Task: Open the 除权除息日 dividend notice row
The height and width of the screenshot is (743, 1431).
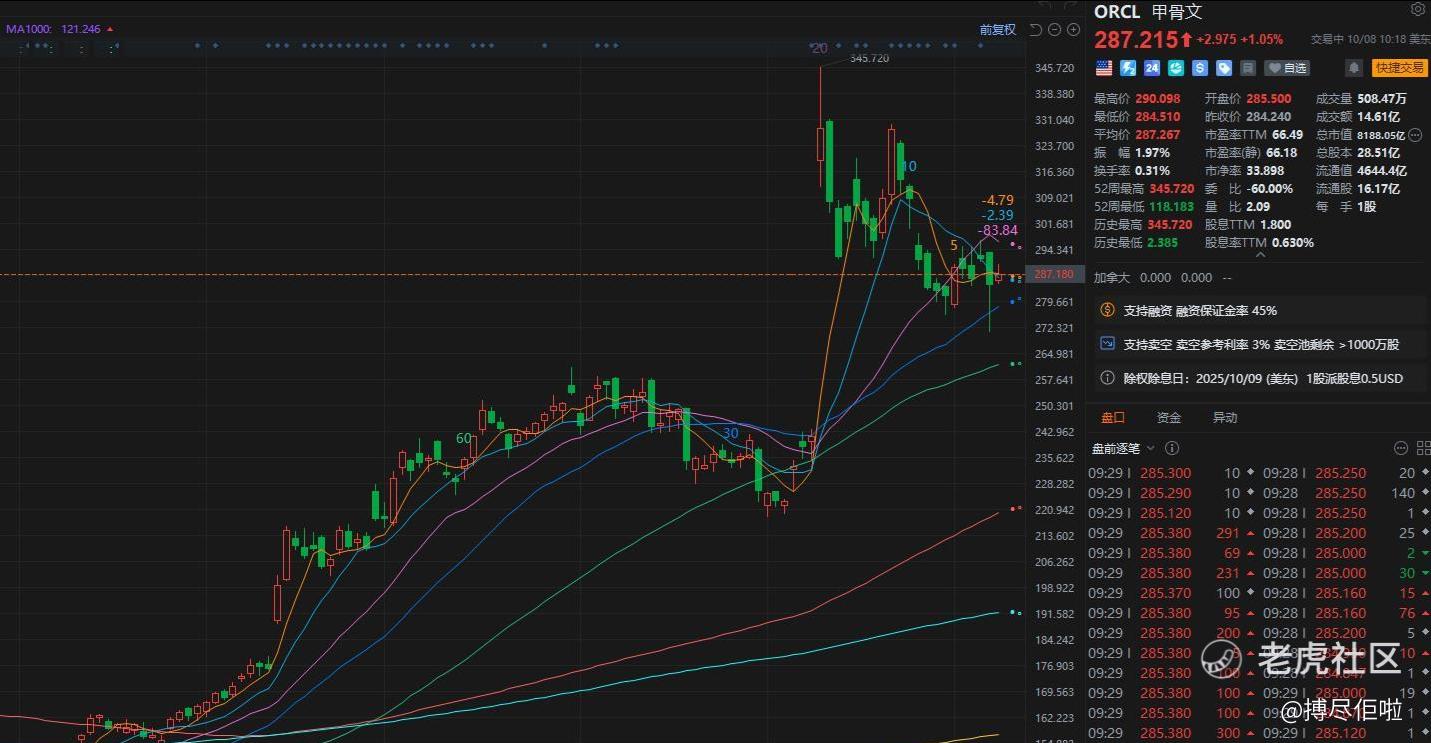Action: (x=1258, y=378)
